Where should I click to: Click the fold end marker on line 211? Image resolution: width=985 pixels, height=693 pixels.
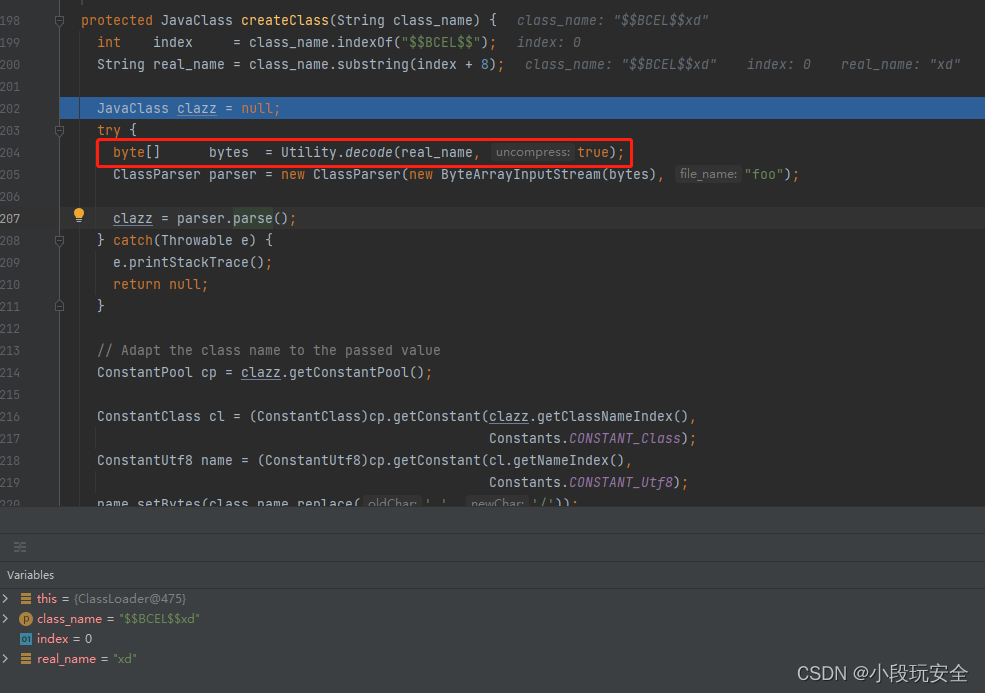click(59, 306)
